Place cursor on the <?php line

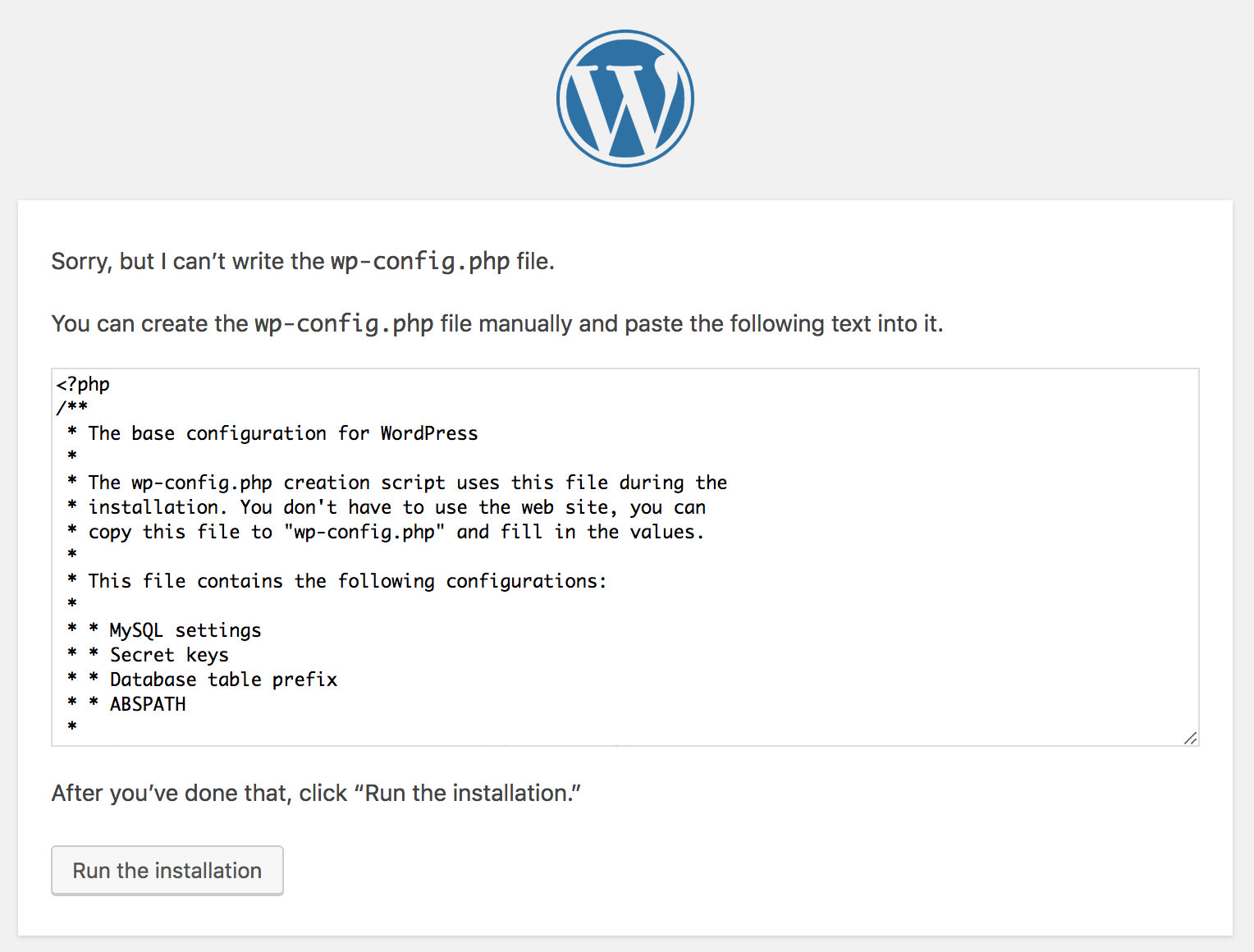(x=83, y=384)
